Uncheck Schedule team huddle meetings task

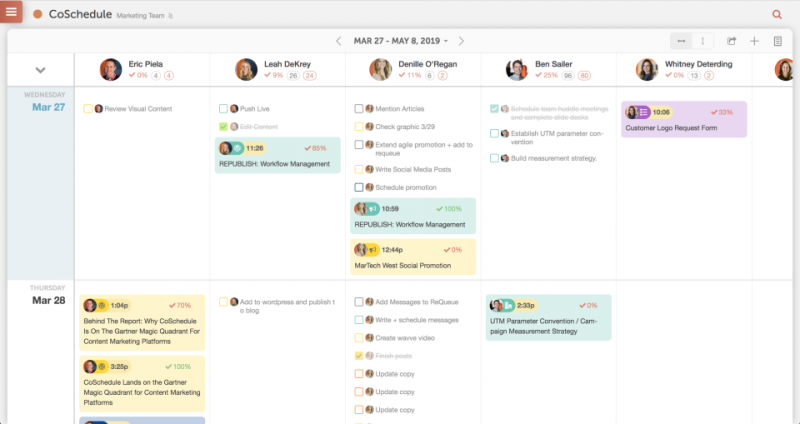[494, 109]
